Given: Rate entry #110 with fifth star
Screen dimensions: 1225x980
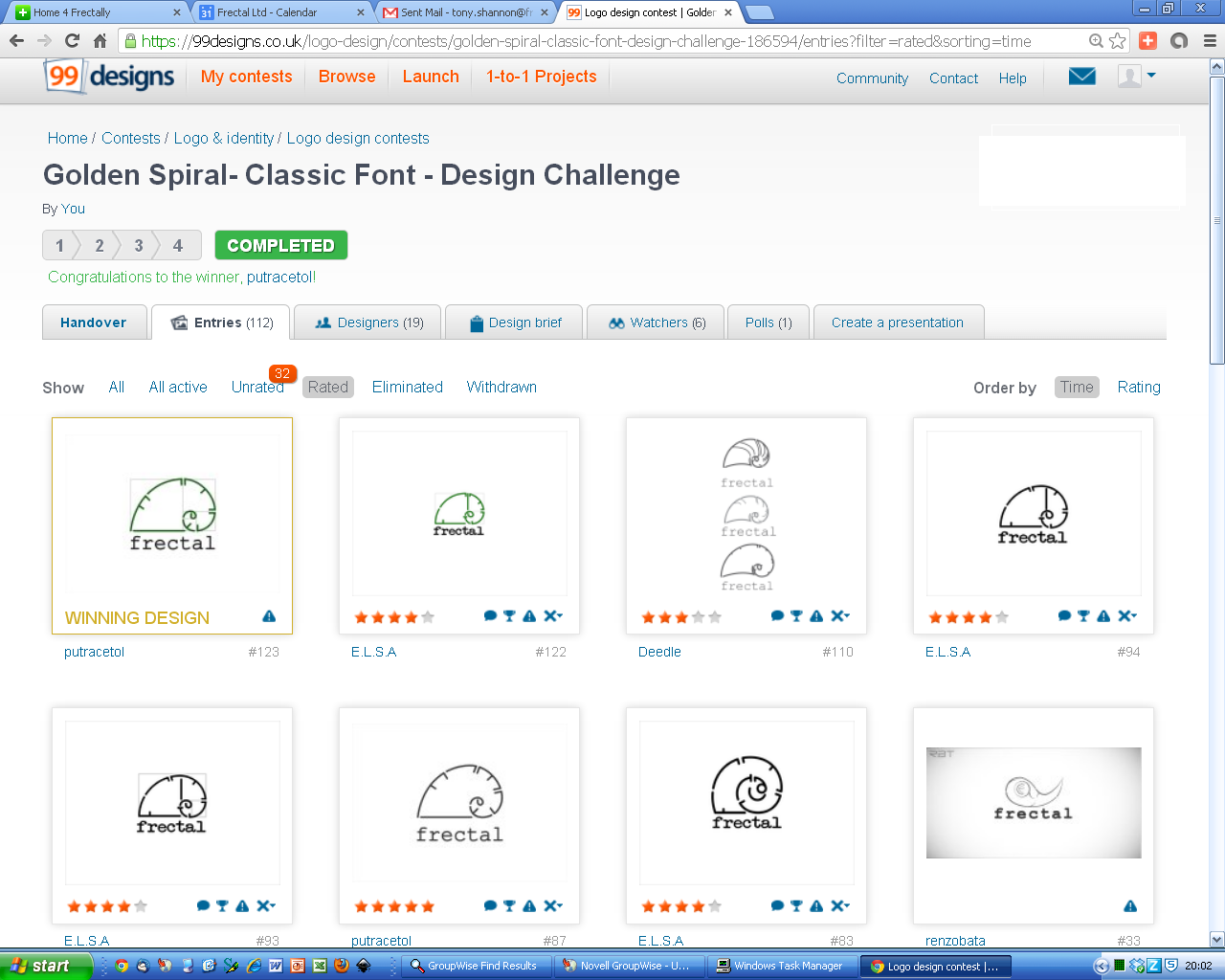Looking at the screenshot, I should point(715,617).
